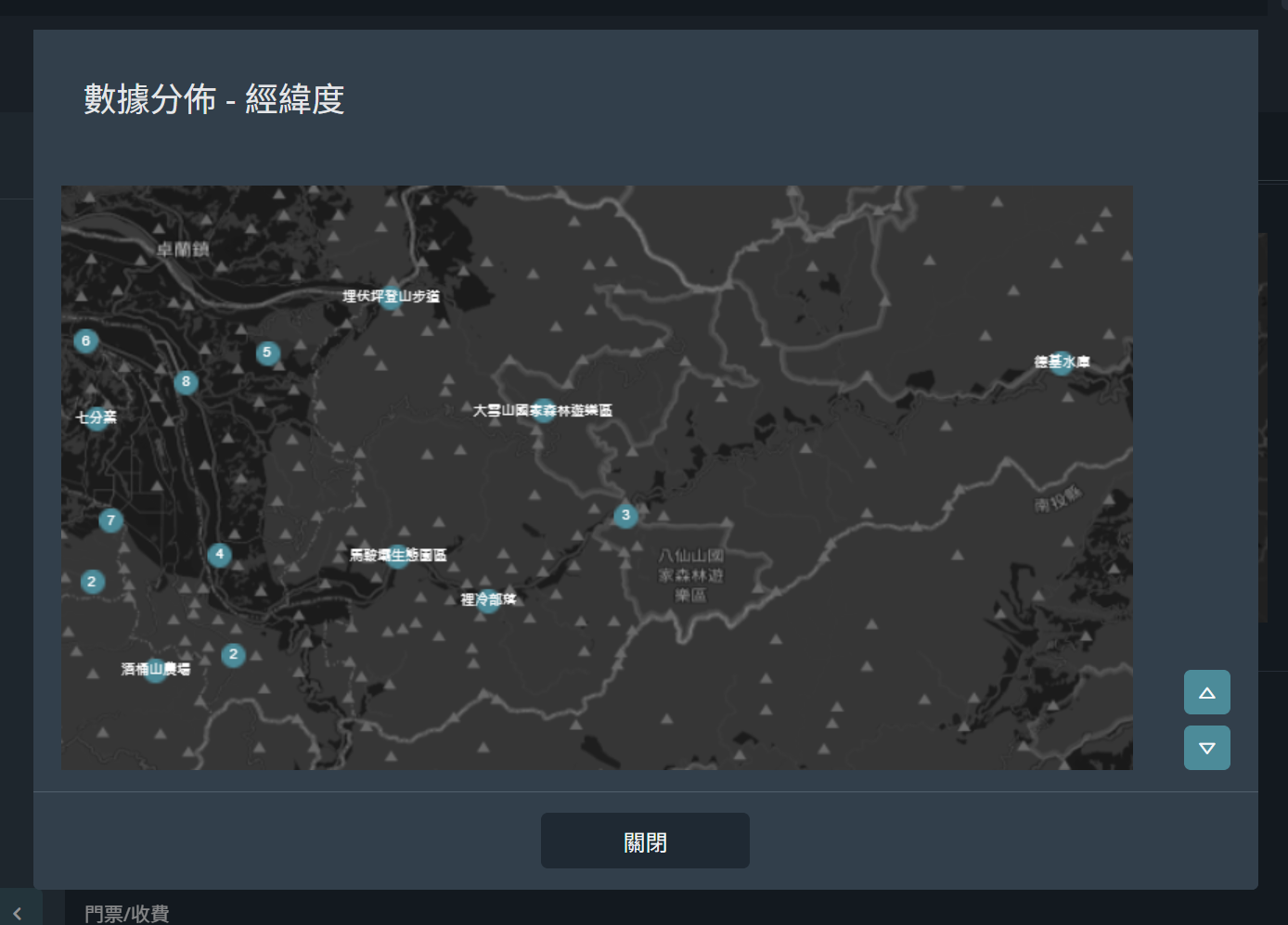1288x925 pixels.
Task: Select the 裡冷部落 map marker
Action: click(488, 599)
